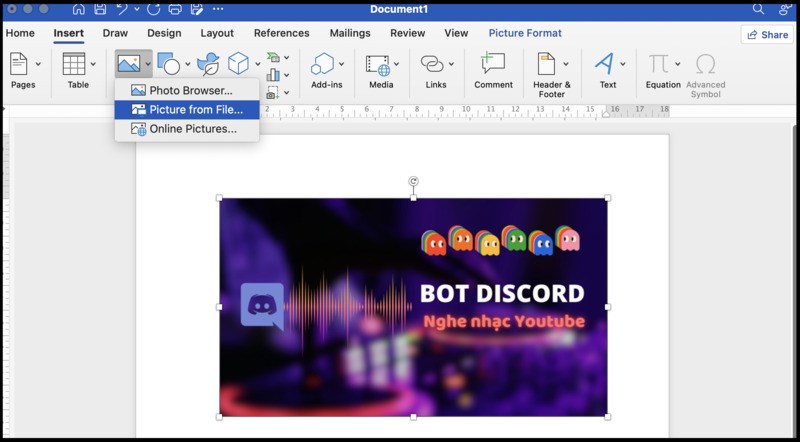
Task: Click the Links chain icon
Action: (432, 64)
